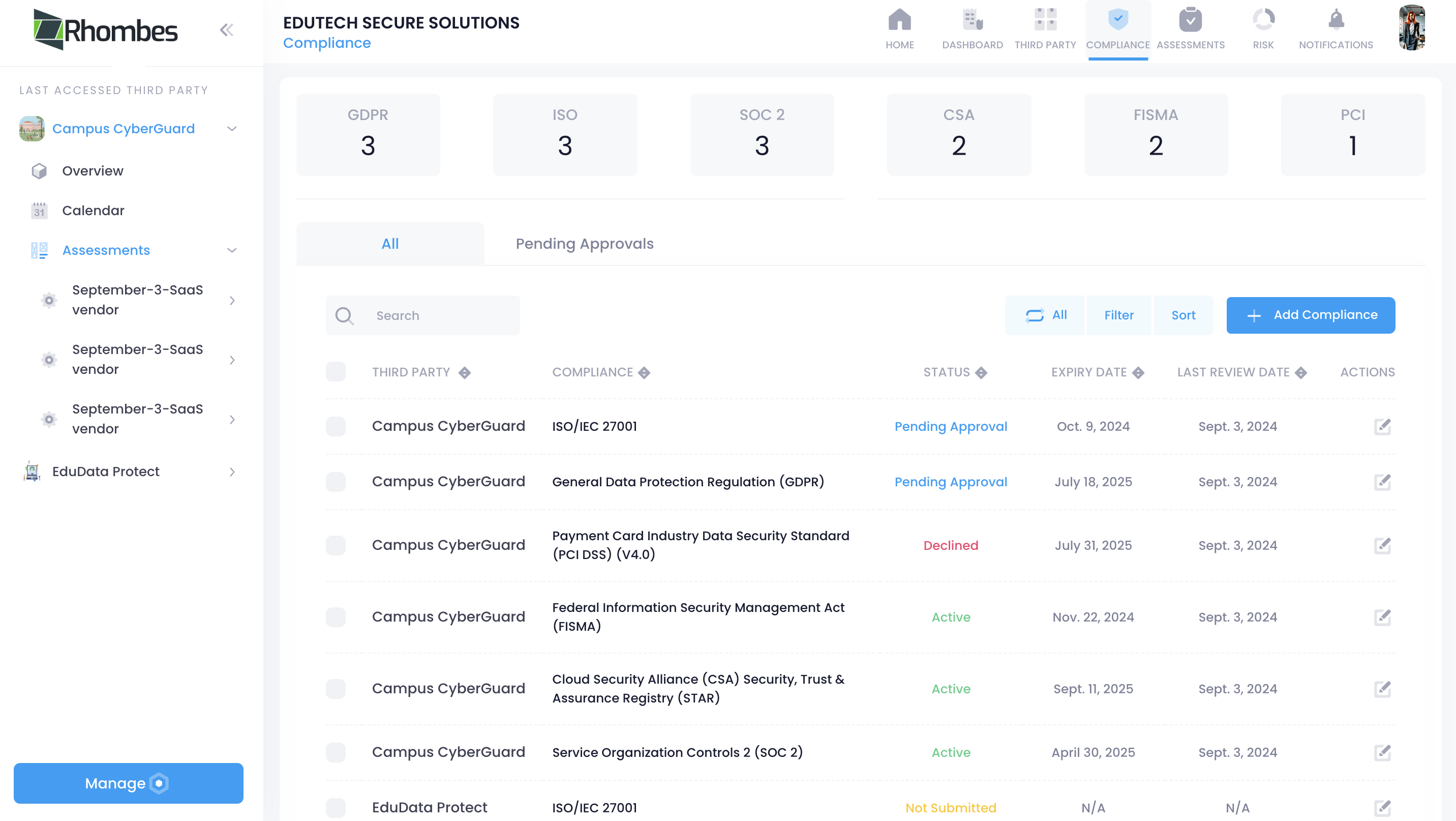Go to Third Party section
The width and height of the screenshot is (1456, 821).
[1045, 30]
